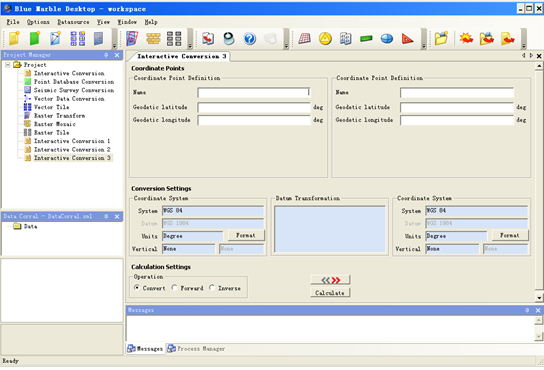
Task: Click the red triangle toolbar icon
Action: pyautogui.click(x=407, y=39)
